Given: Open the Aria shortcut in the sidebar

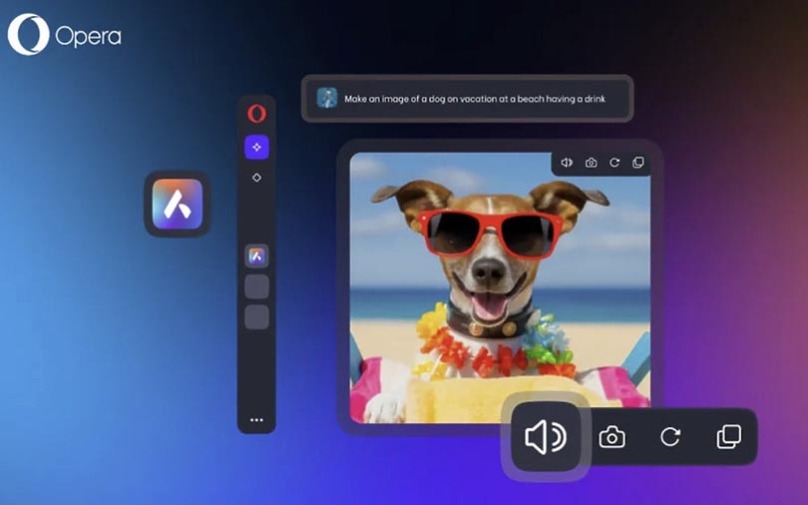Looking at the screenshot, I should (x=257, y=256).
